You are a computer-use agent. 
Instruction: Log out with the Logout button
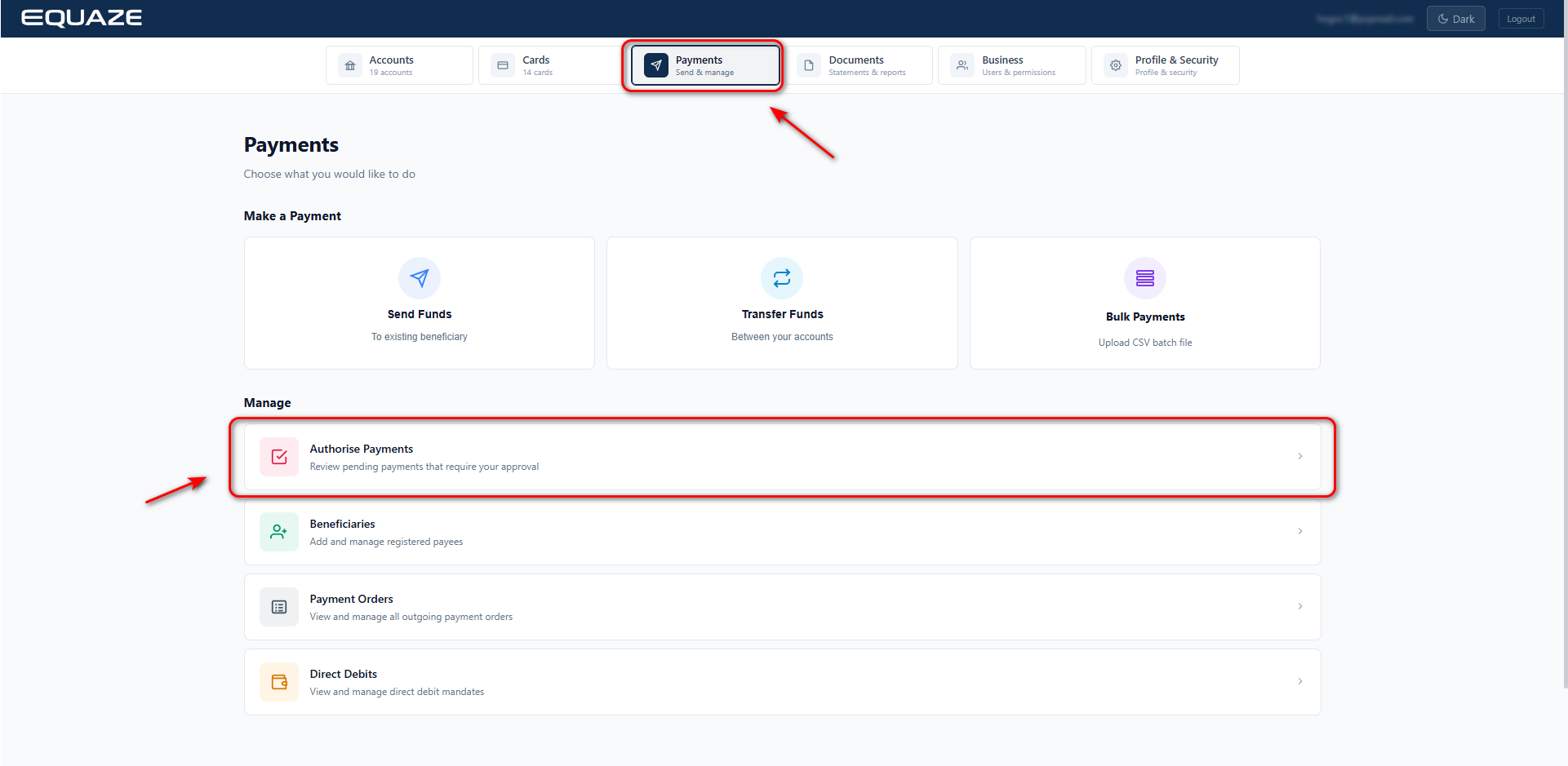[x=1521, y=19]
